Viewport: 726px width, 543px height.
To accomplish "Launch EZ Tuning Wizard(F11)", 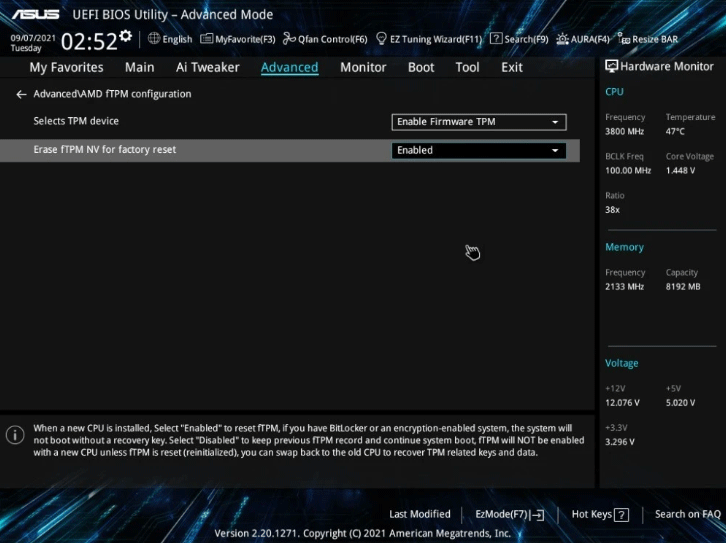I will pyautogui.click(x=429, y=39).
